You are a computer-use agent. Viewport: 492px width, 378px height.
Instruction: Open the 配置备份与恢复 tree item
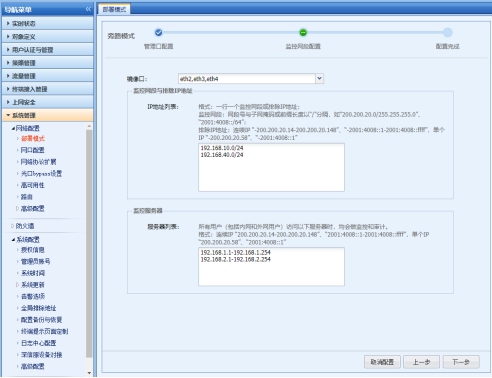click(41, 320)
